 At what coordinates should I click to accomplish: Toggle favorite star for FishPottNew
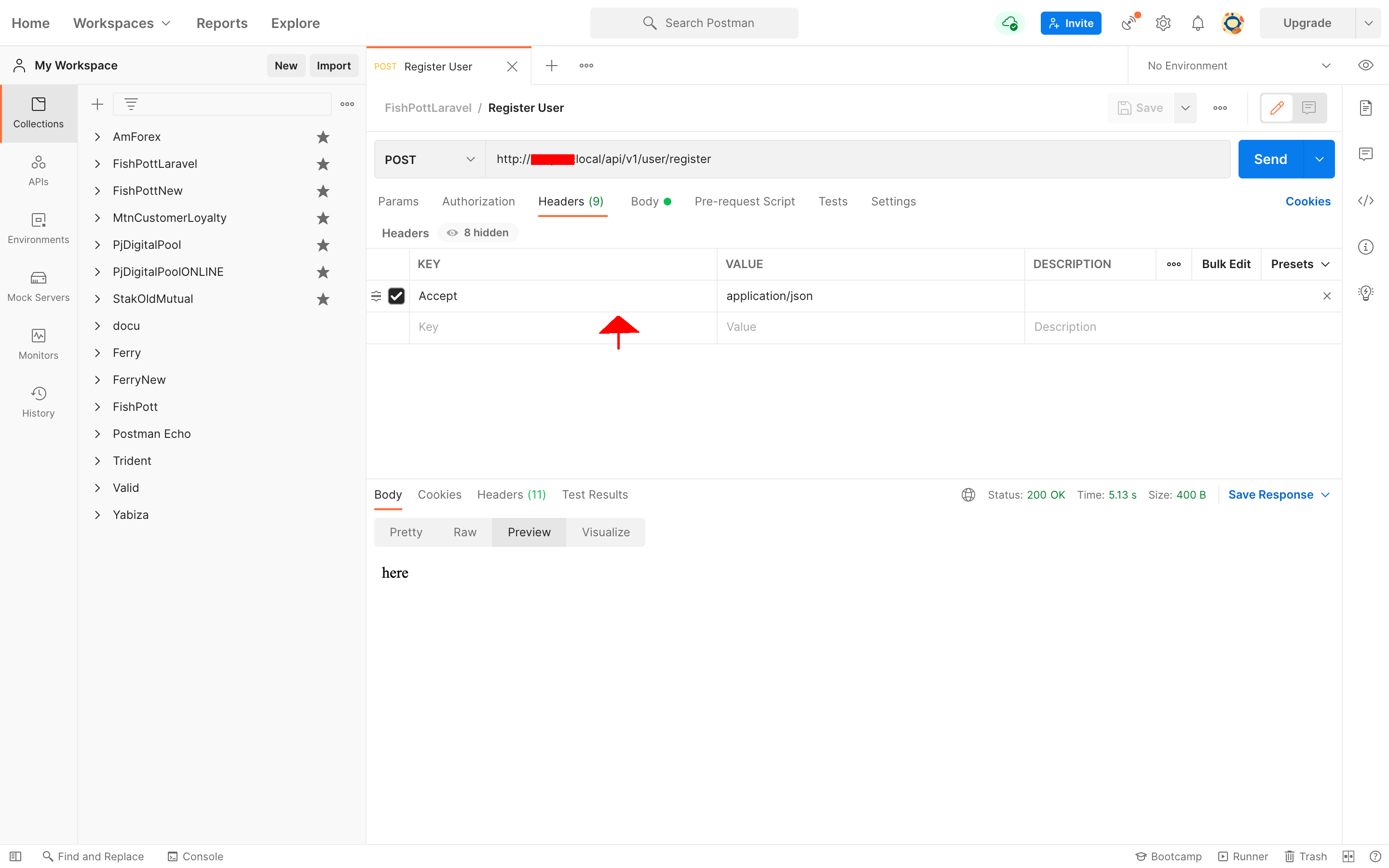coord(323,191)
